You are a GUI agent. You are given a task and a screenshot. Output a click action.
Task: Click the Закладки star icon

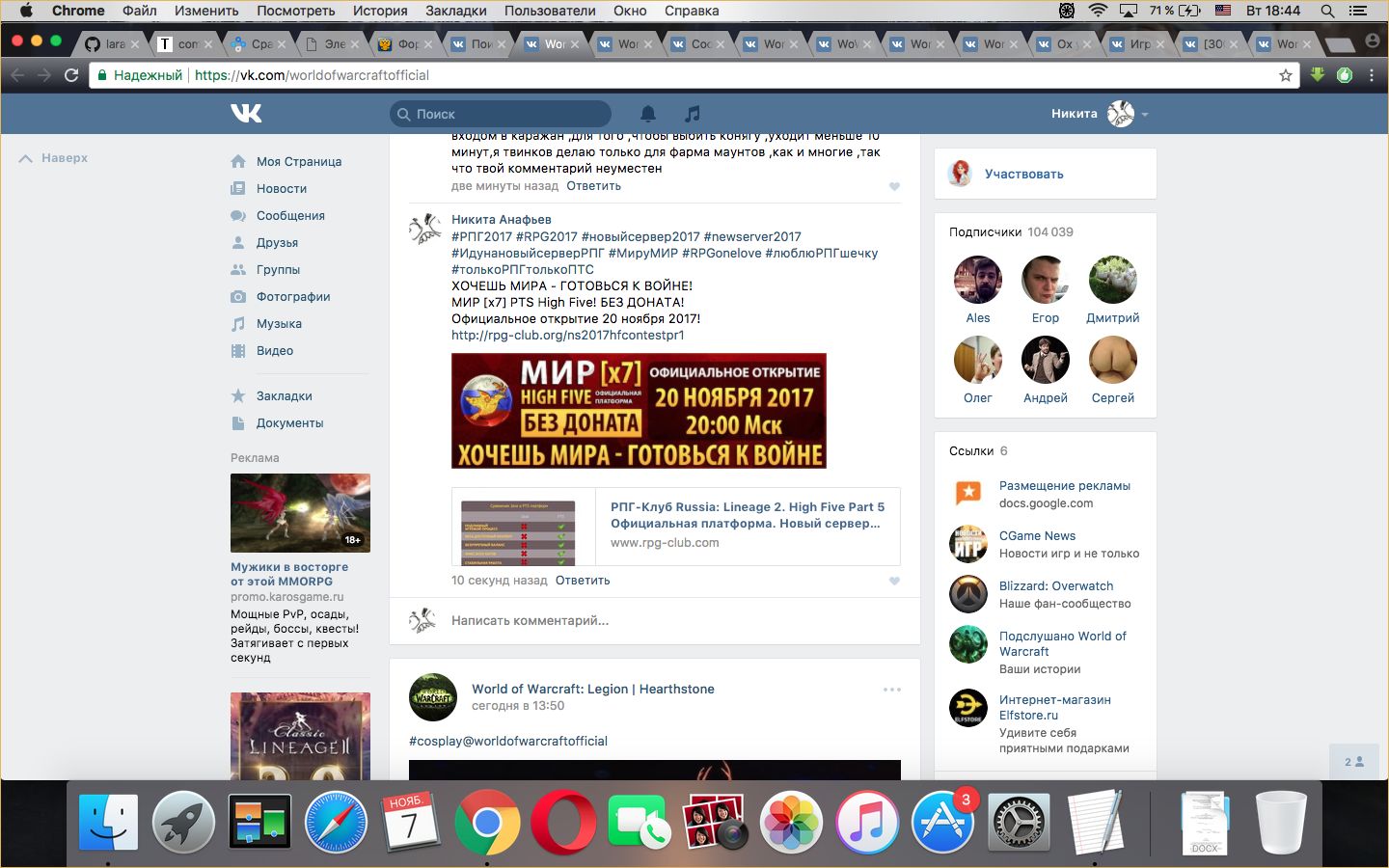[238, 396]
